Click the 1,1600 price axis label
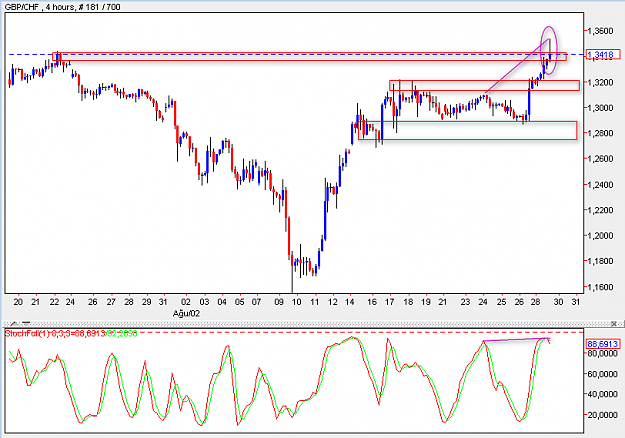Image resolution: width=625 pixels, height=438 pixels. pyautogui.click(x=601, y=287)
